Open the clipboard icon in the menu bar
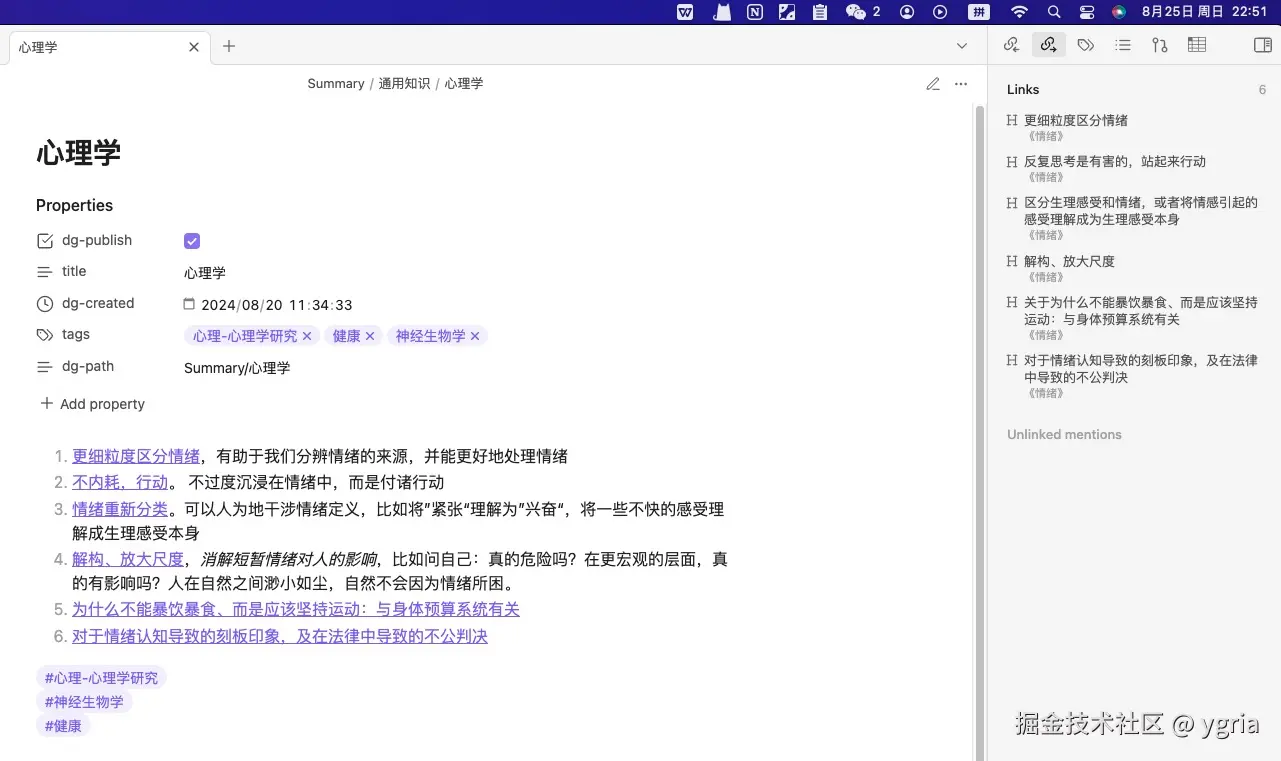The height and width of the screenshot is (761, 1281). click(x=820, y=12)
